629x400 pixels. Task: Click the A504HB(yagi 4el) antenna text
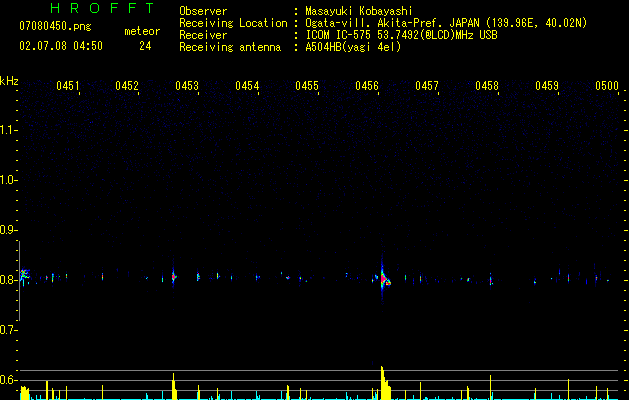(x=353, y=47)
